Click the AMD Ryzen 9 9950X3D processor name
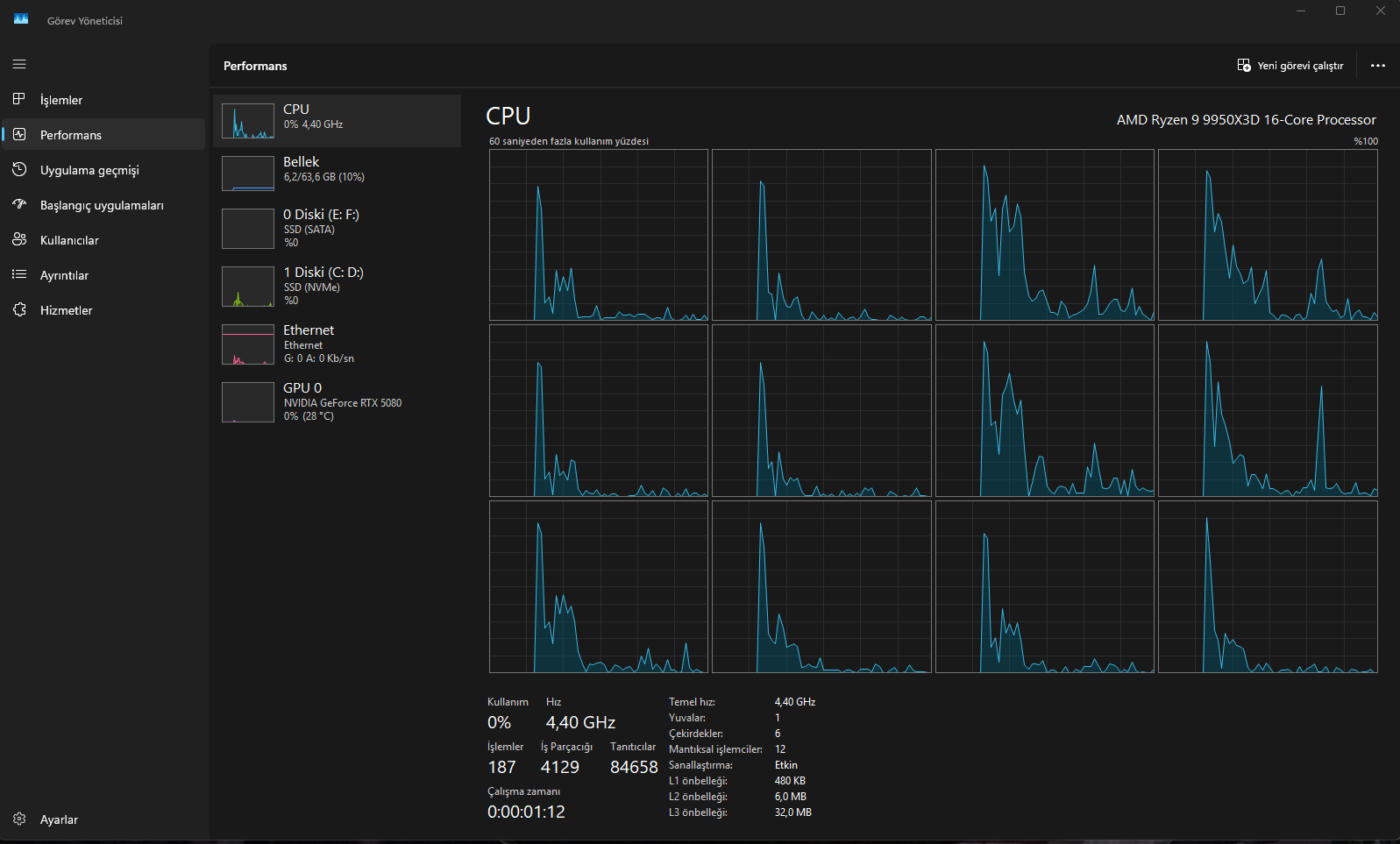 pyautogui.click(x=1246, y=120)
